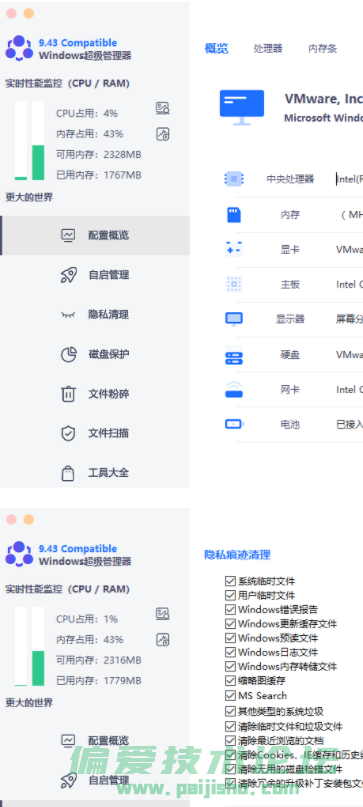Open 自启管理 rocket icon in upper sidebar
This screenshot has height=807, width=363.
tap(68, 275)
